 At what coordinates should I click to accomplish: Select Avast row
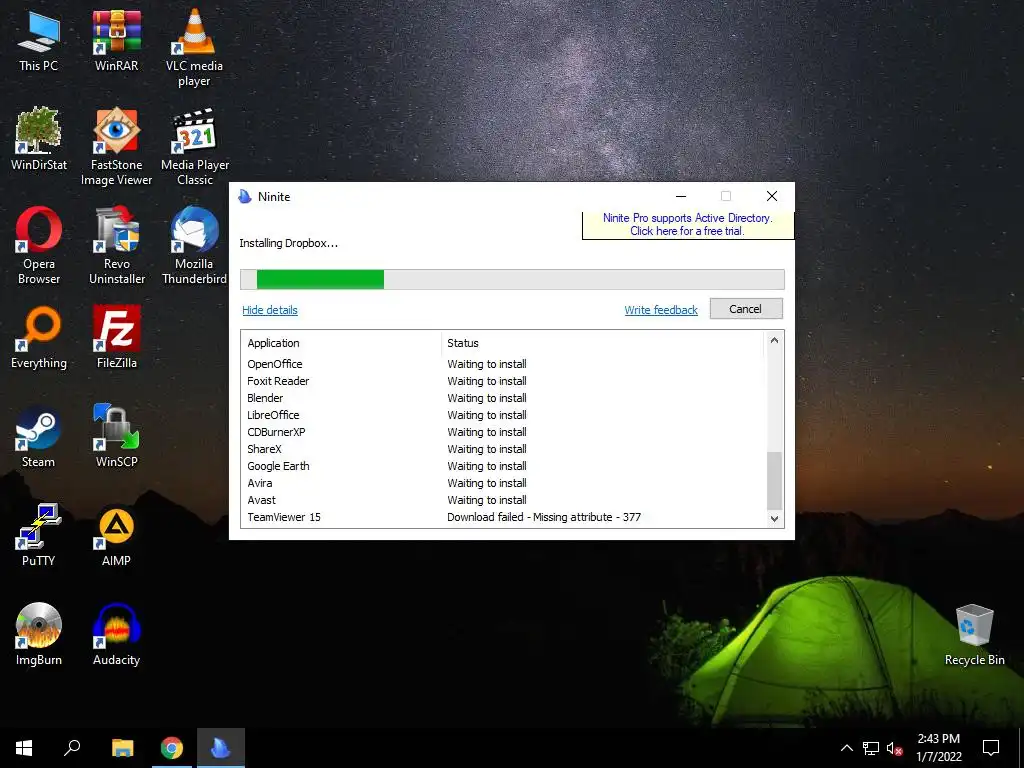[x=503, y=500]
